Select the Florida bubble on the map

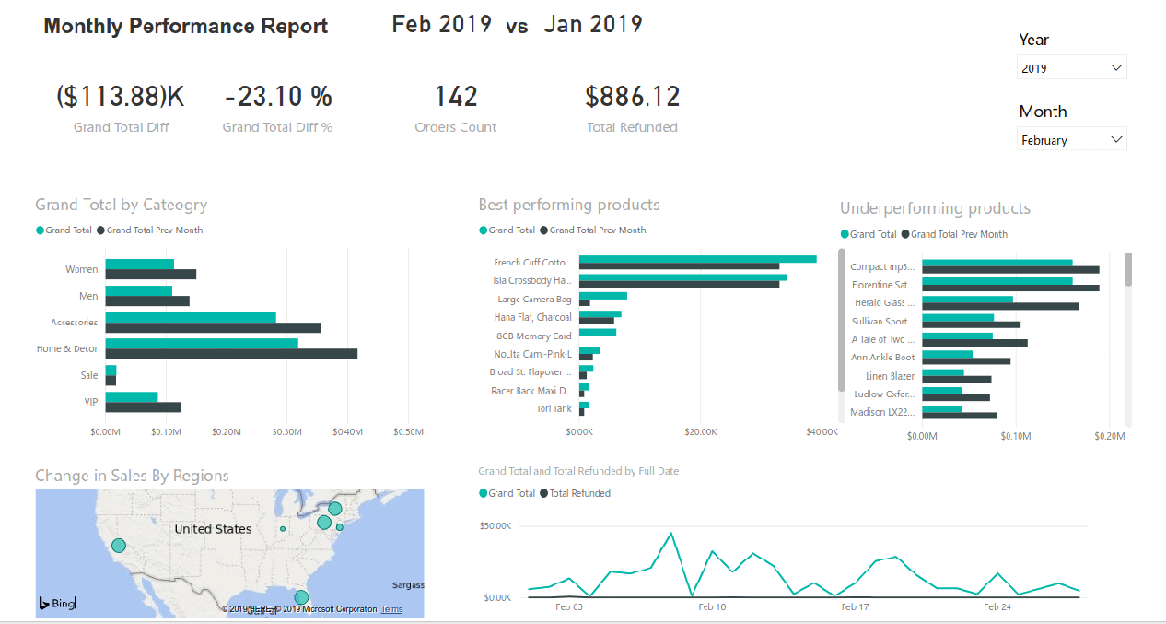pyautogui.click(x=301, y=597)
